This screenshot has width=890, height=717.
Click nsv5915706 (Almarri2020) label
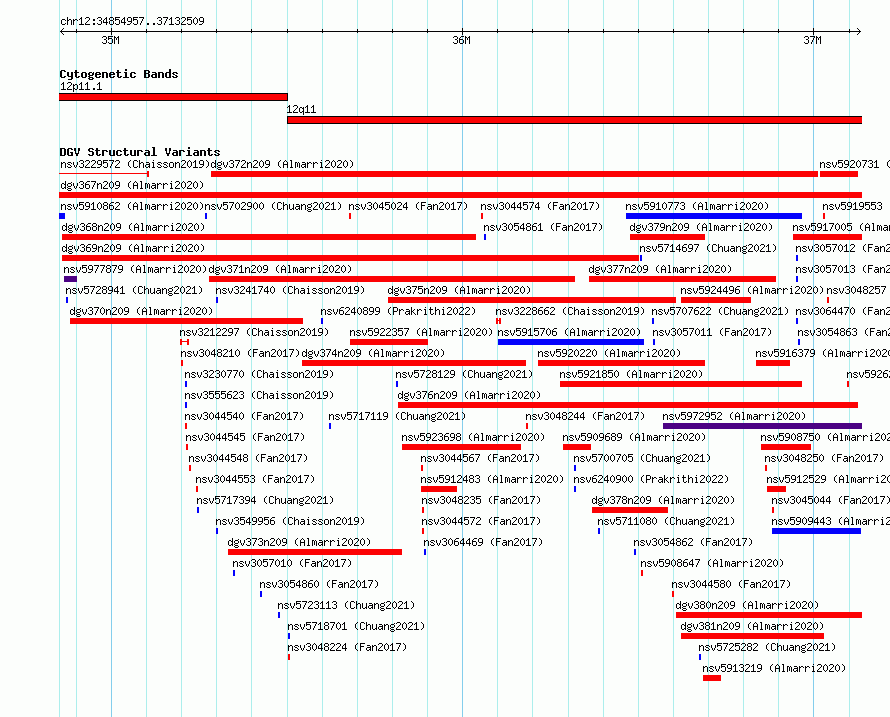click(569, 332)
